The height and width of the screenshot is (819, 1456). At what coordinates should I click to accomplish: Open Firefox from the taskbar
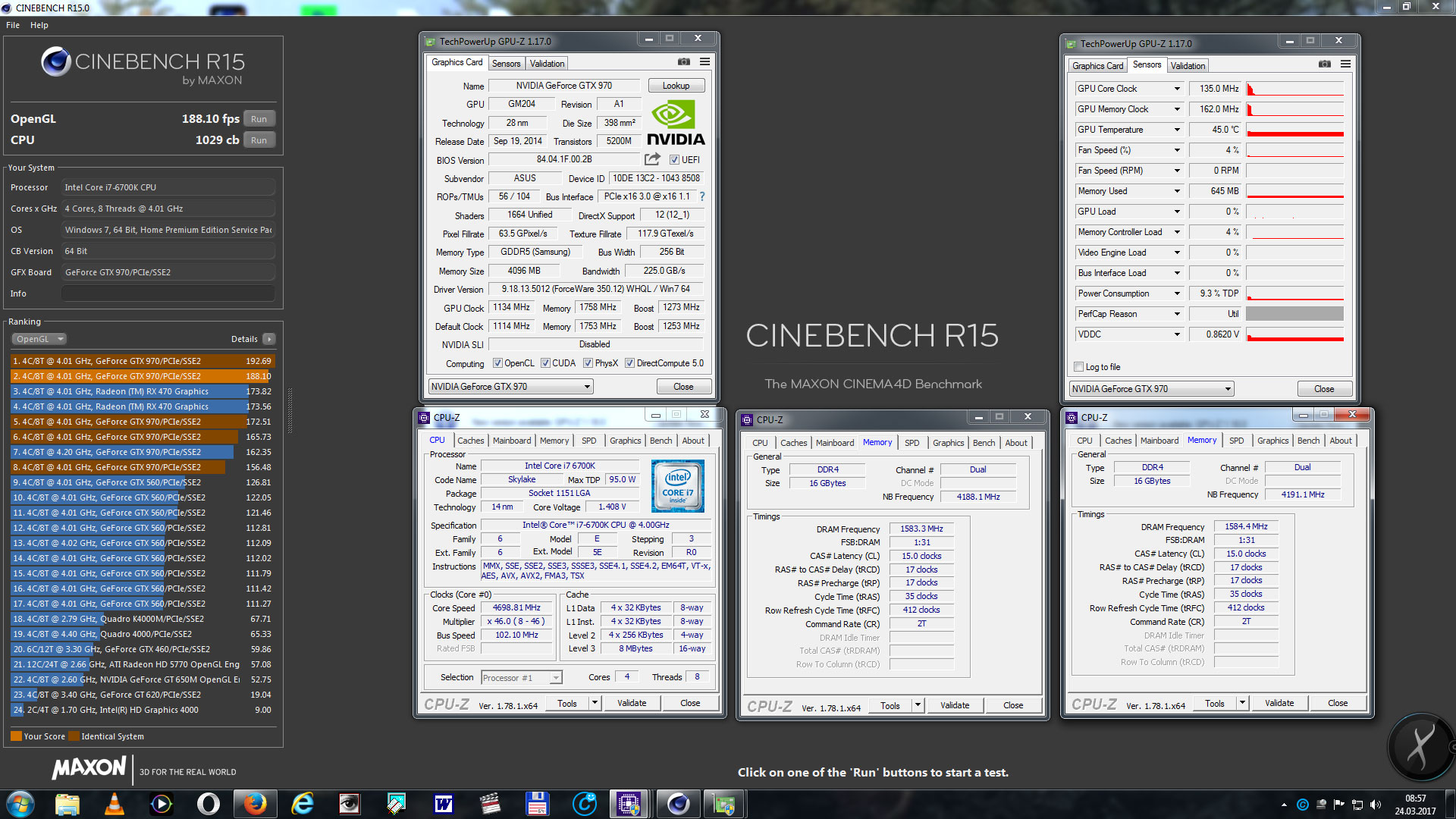tap(255, 804)
